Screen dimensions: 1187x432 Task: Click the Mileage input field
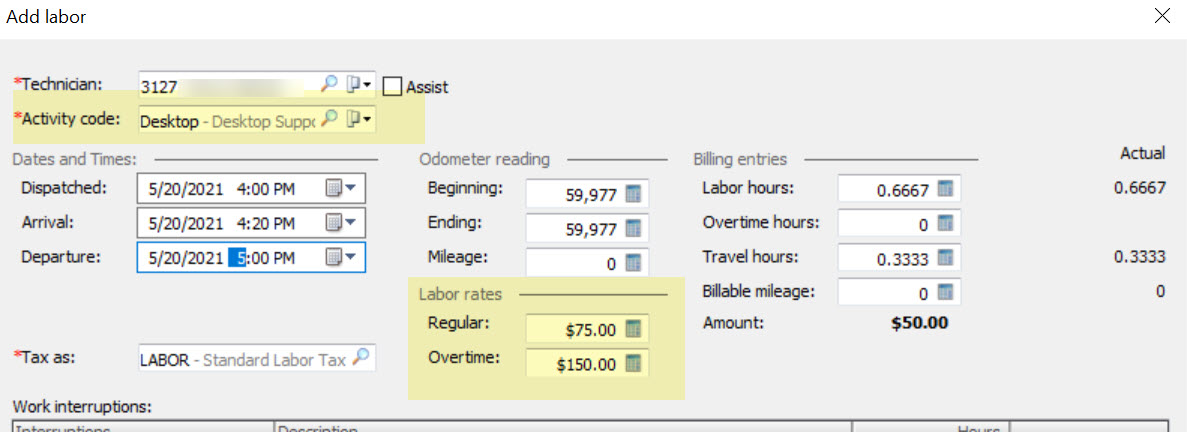pyautogui.click(x=587, y=263)
